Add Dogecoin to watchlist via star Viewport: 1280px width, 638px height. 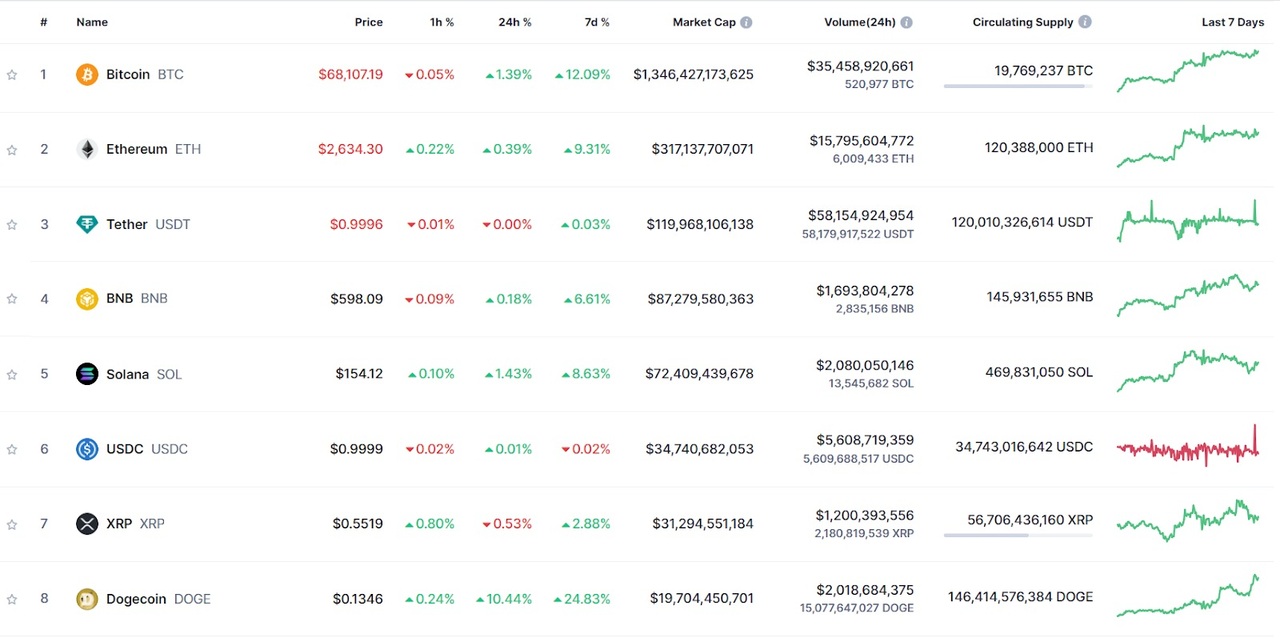[12, 600]
